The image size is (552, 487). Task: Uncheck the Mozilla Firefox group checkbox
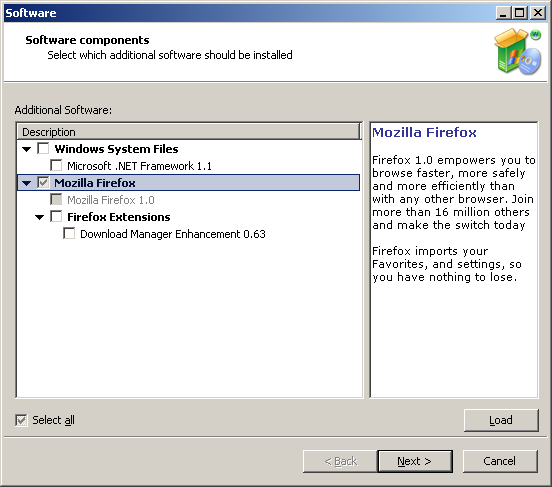tap(43, 182)
